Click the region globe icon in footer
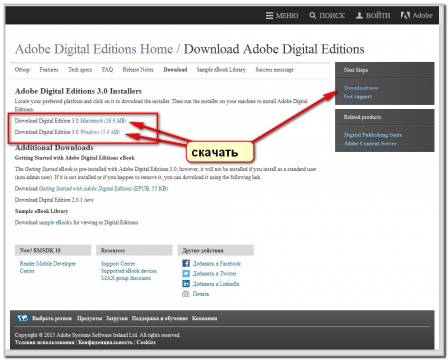The height and width of the screenshot is (360, 448). (22, 318)
